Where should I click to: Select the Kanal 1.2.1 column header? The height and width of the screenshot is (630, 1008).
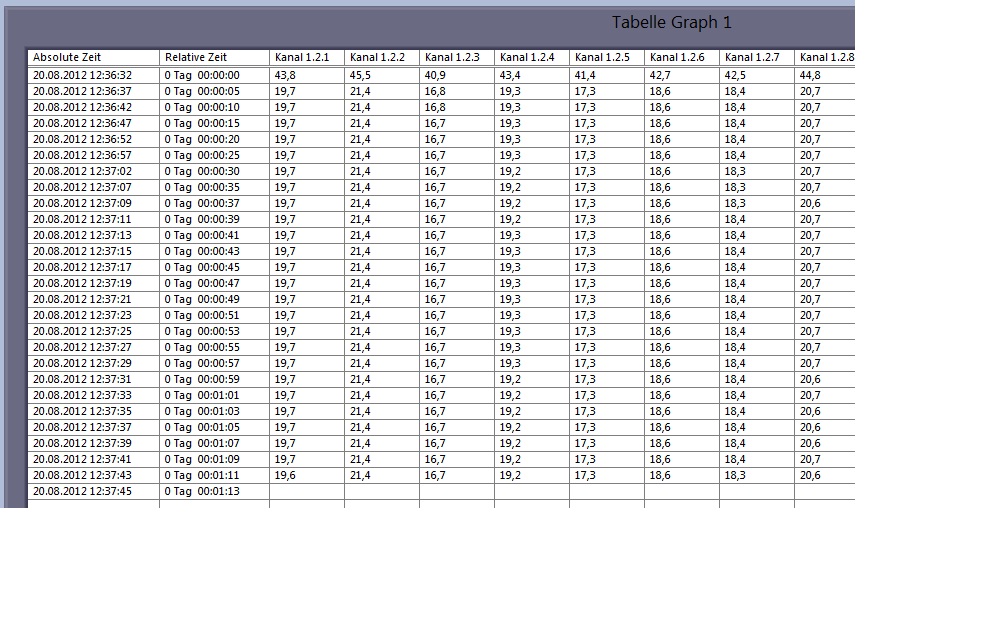tap(307, 57)
